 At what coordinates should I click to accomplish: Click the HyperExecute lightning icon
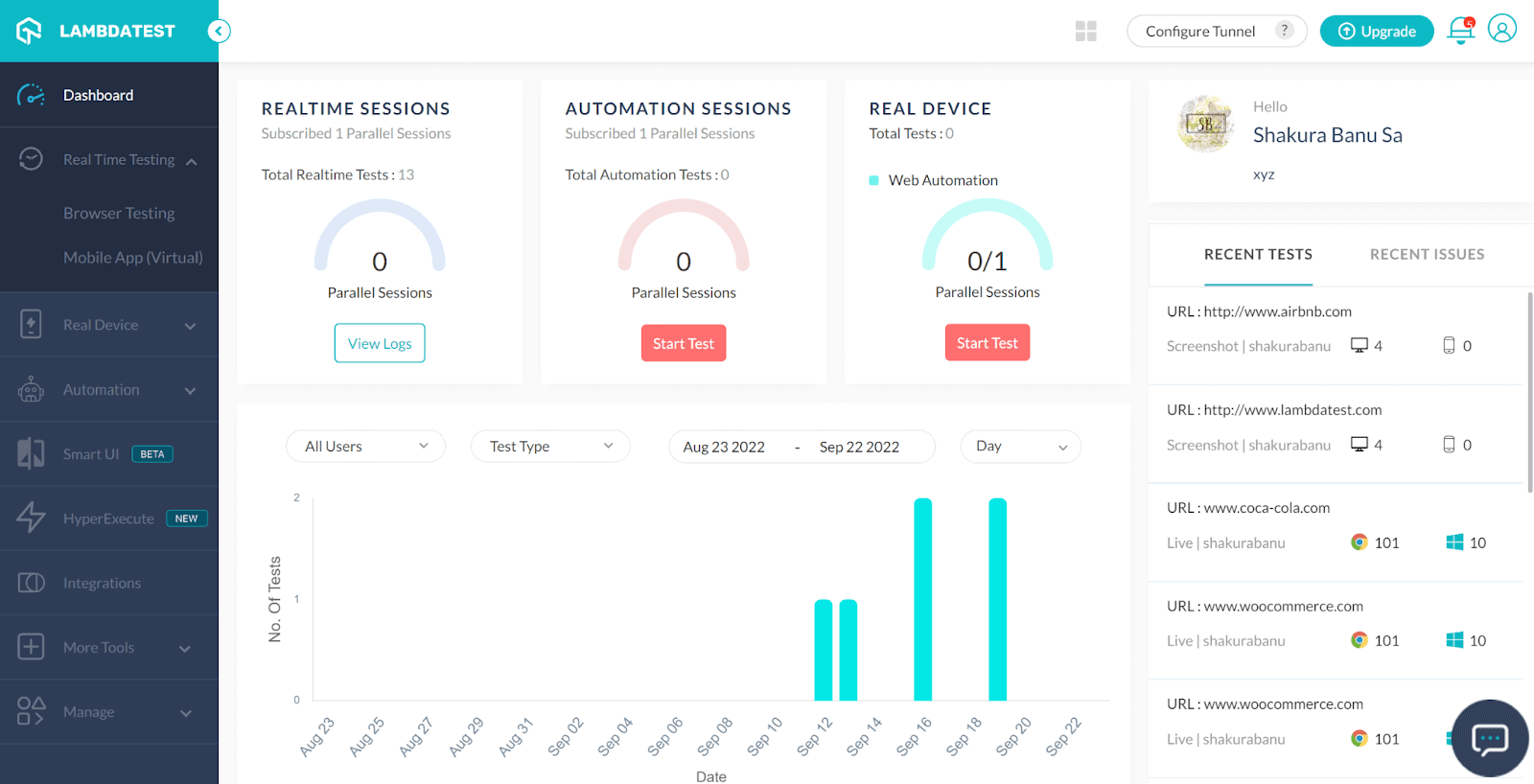click(x=31, y=518)
